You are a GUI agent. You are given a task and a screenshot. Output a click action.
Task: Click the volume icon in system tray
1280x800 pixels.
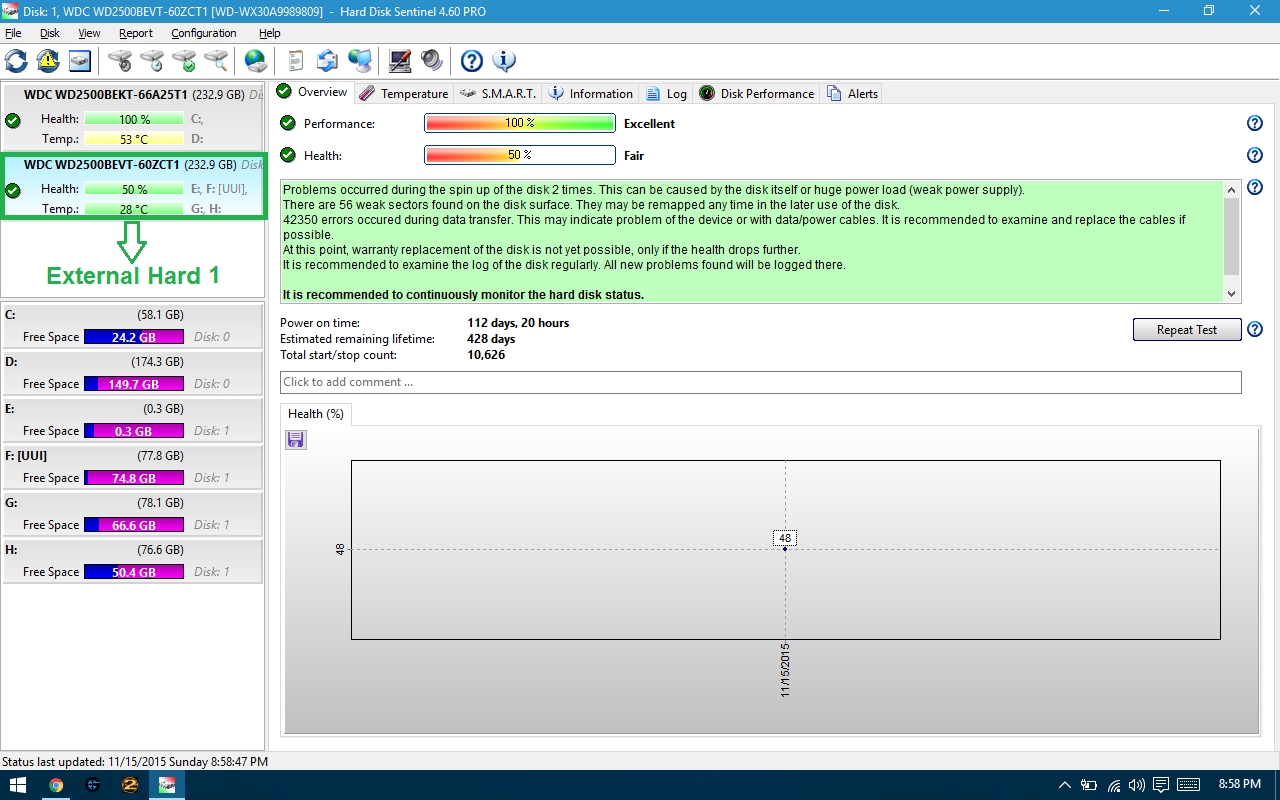[x=1136, y=785]
